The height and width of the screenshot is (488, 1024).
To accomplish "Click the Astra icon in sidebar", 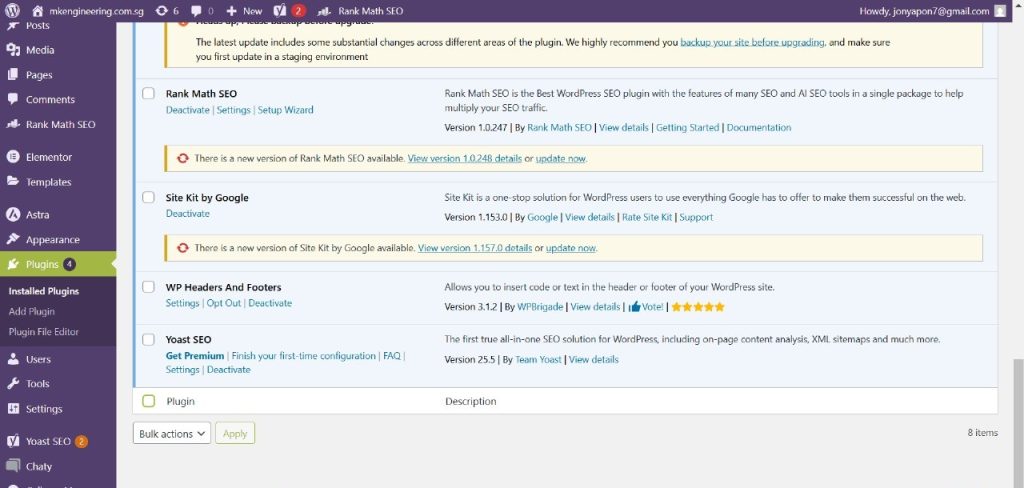I will point(13,215).
